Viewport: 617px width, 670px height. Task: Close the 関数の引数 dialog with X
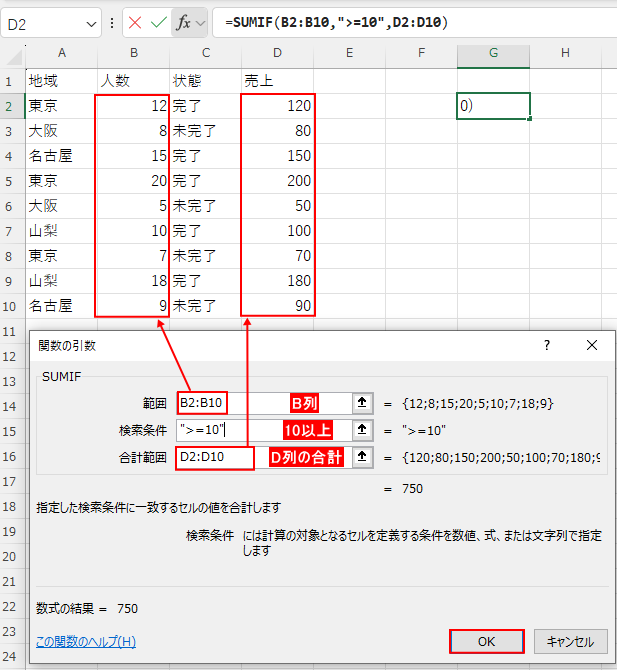(592, 345)
